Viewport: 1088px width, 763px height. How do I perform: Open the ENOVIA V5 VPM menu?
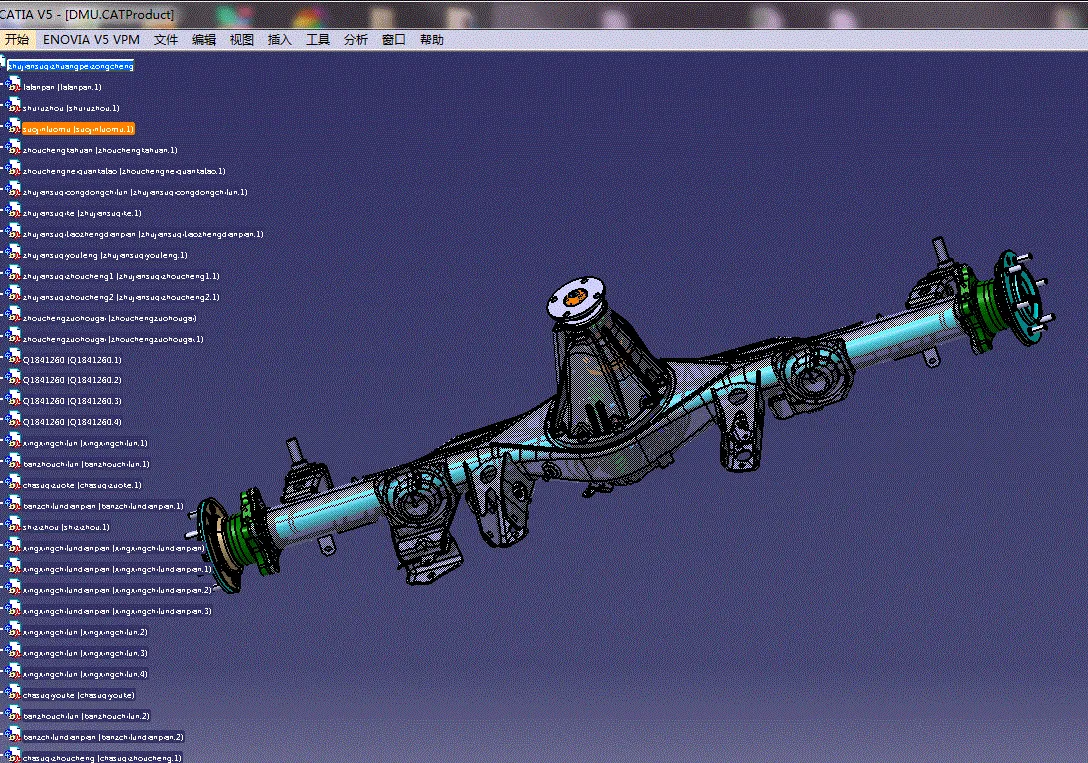(x=91, y=40)
